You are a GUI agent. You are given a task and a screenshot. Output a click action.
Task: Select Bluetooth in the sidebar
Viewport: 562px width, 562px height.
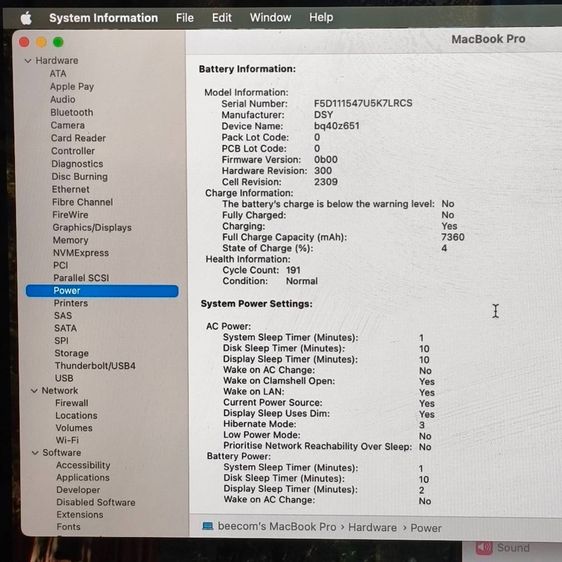(x=72, y=112)
